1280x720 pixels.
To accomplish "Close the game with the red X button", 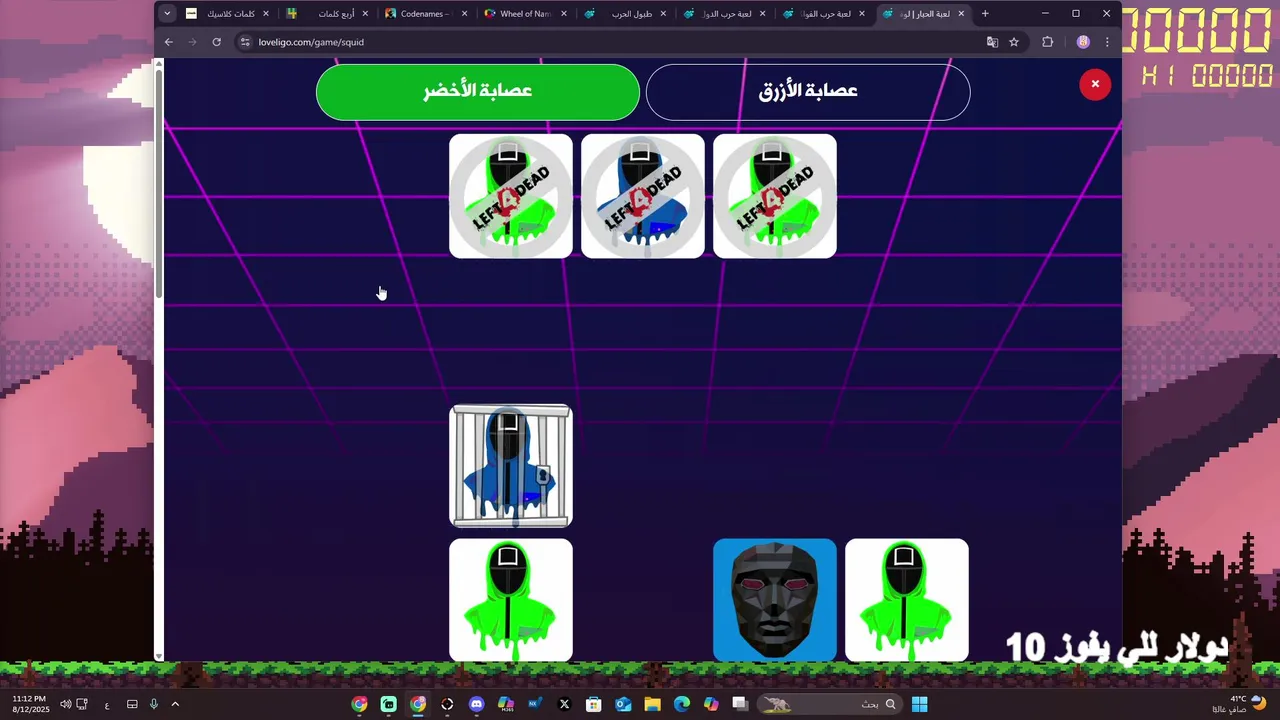I will pos(1095,84).
